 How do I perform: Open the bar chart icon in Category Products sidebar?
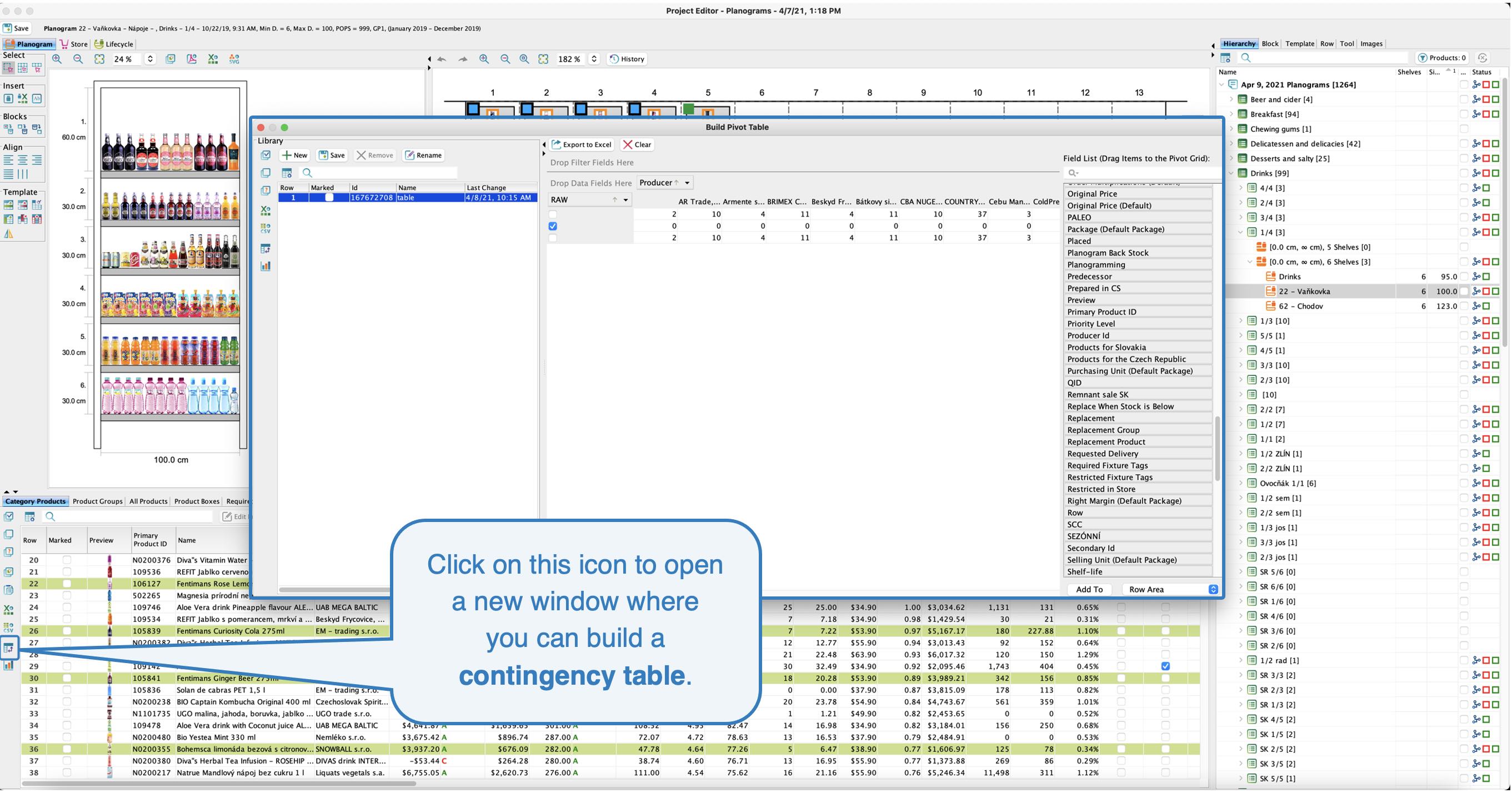(9, 666)
